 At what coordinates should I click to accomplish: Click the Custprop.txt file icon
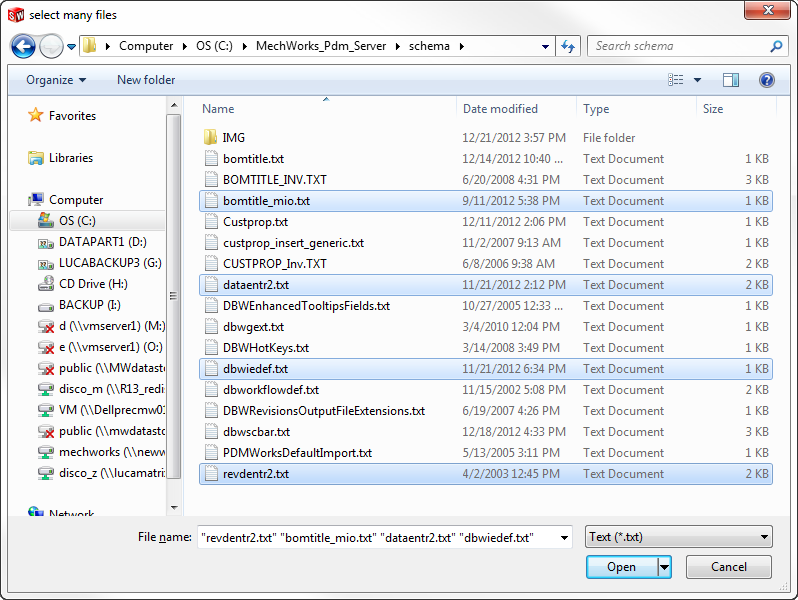(x=211, y=222)
